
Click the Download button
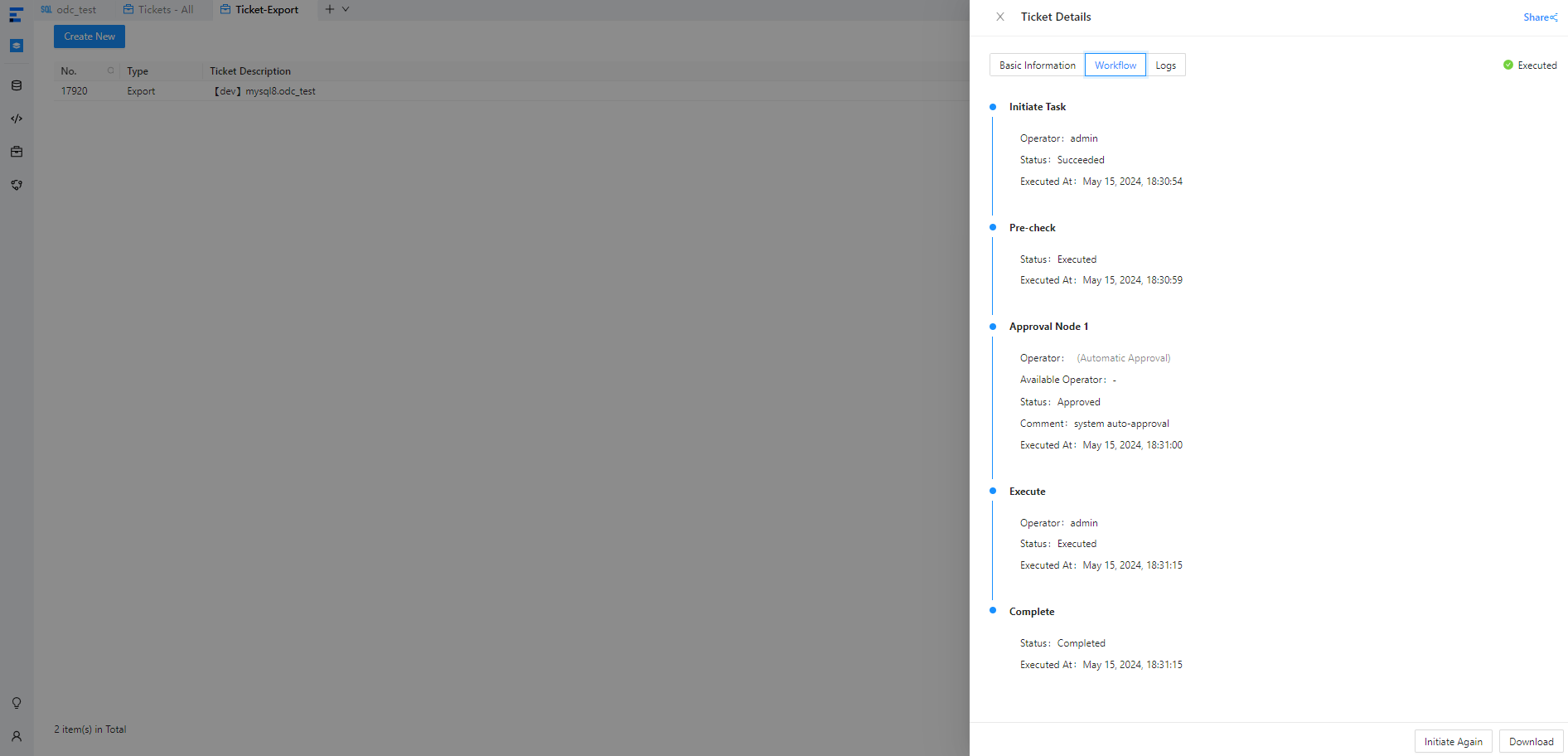(1531, 742)
